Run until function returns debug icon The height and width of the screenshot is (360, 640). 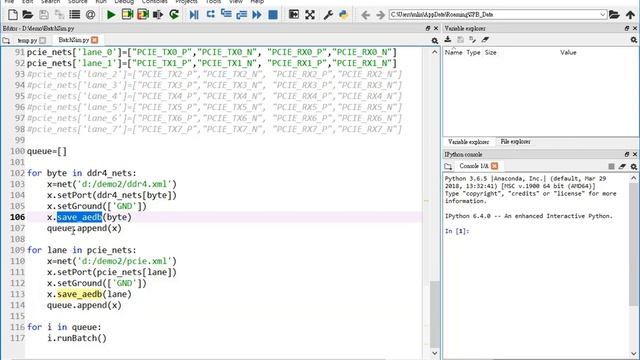tap(241, 15)
